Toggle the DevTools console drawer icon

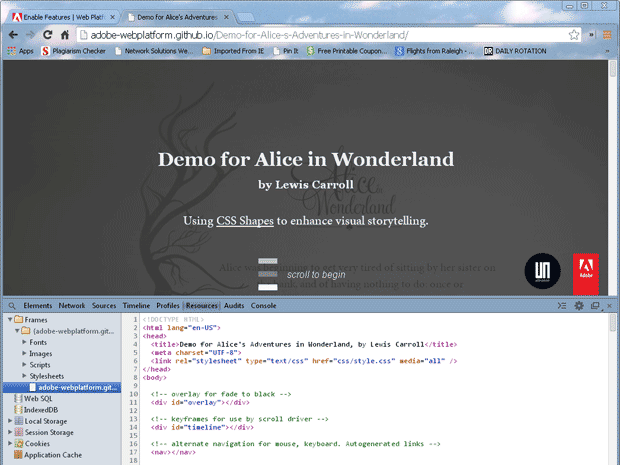[562, 306]
